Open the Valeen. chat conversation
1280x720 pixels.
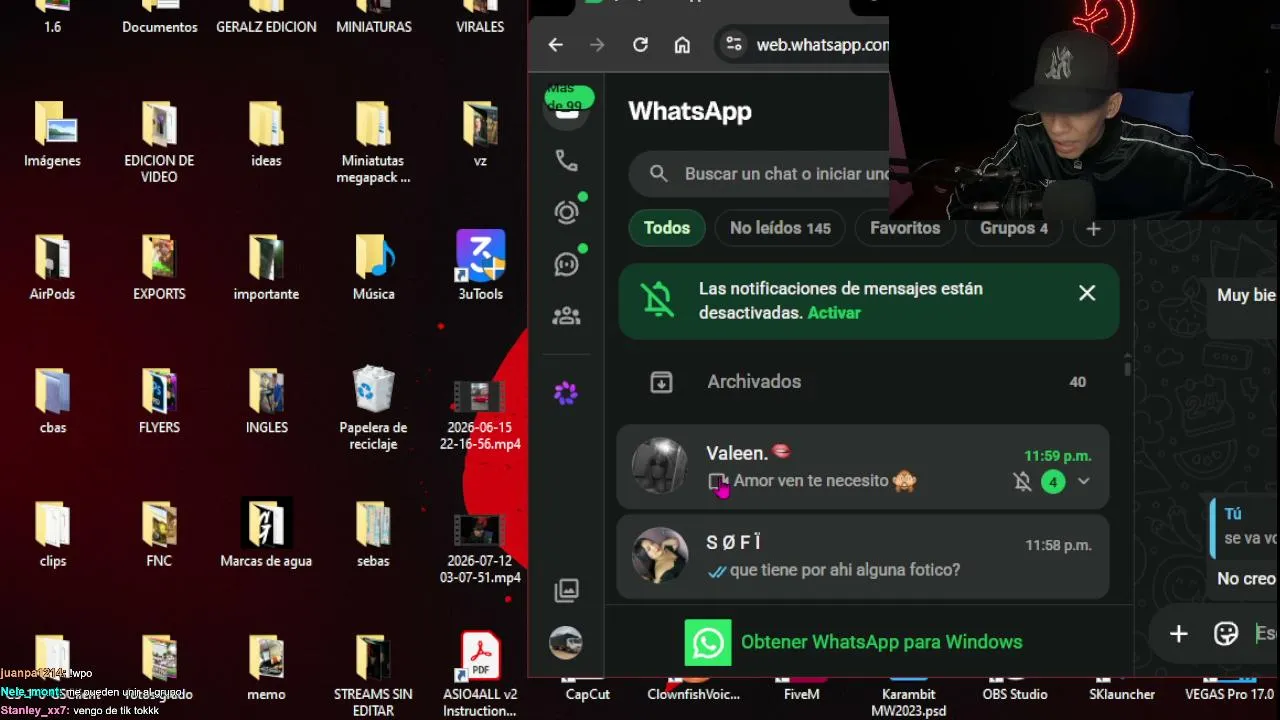pyautogui.click(x=862, y=467)
